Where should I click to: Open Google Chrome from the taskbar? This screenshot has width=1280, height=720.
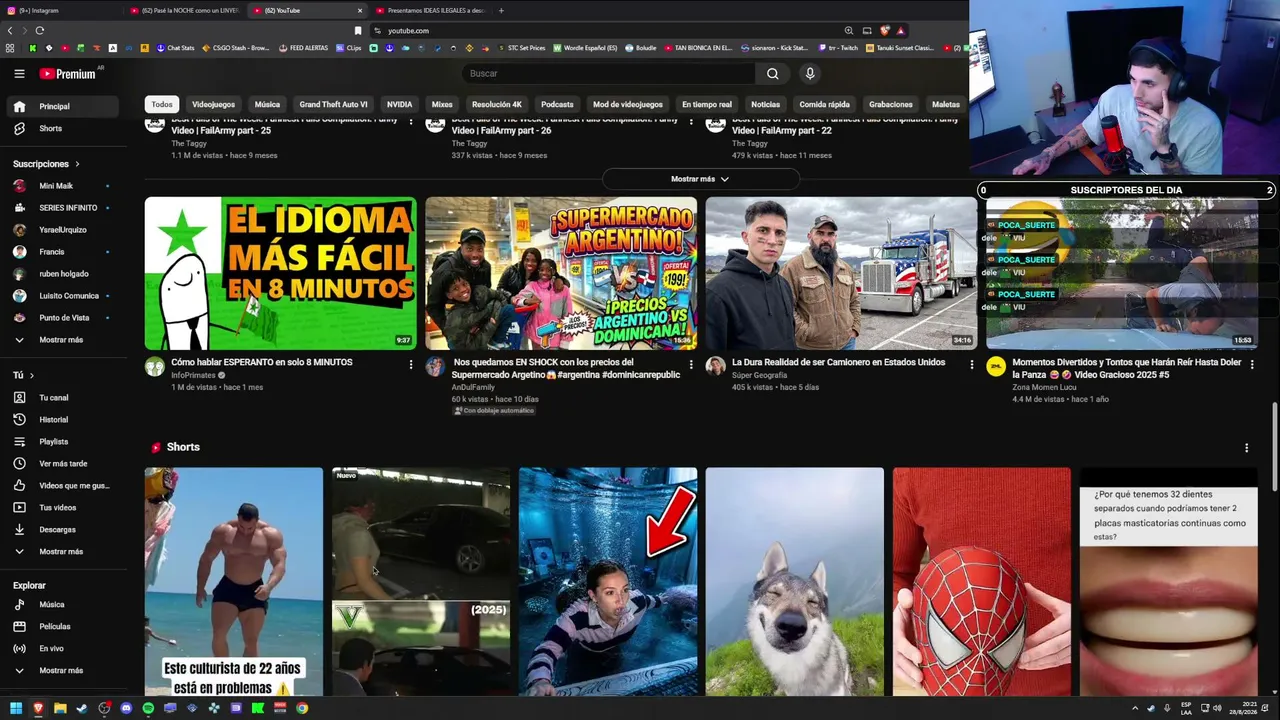tap(302, 708)
